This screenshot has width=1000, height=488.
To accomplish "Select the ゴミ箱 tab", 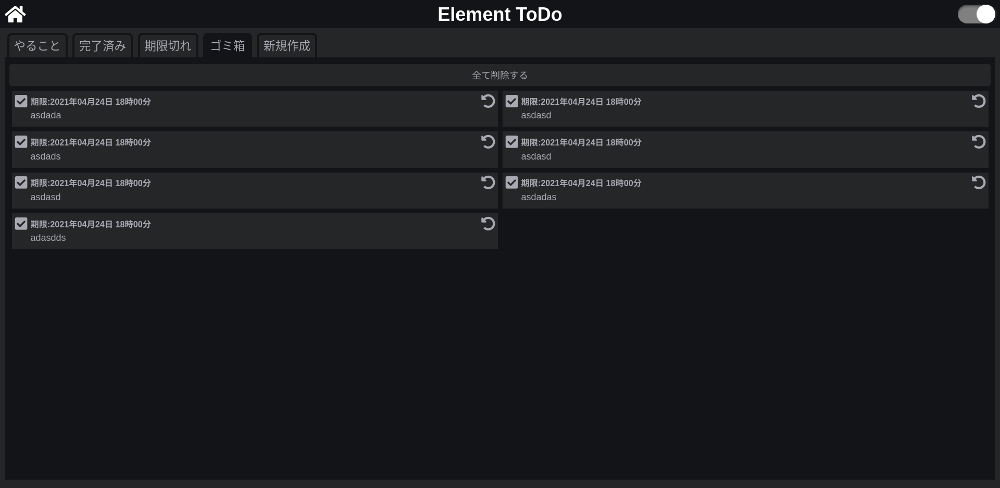I will (228, 46).
